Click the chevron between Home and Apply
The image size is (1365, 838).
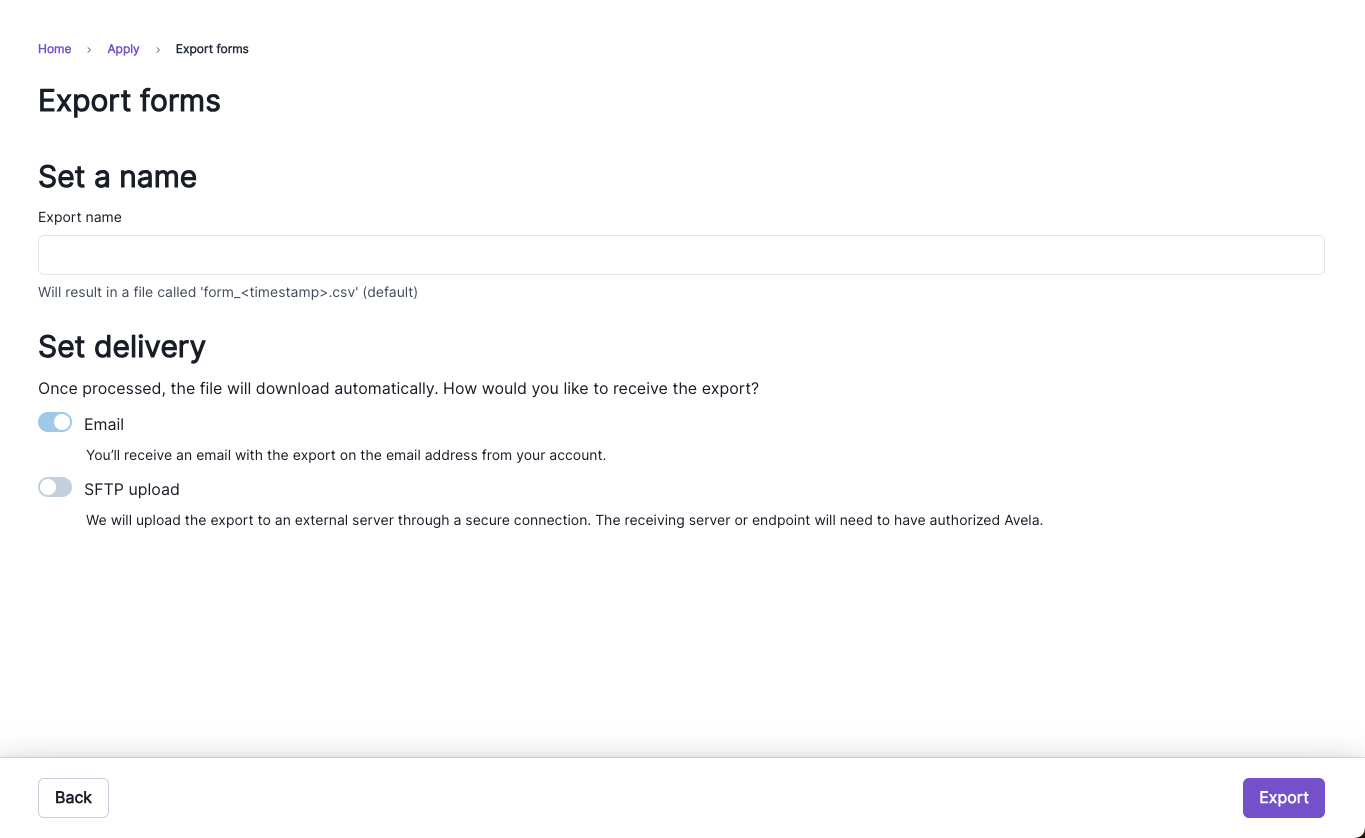[88, 48]
